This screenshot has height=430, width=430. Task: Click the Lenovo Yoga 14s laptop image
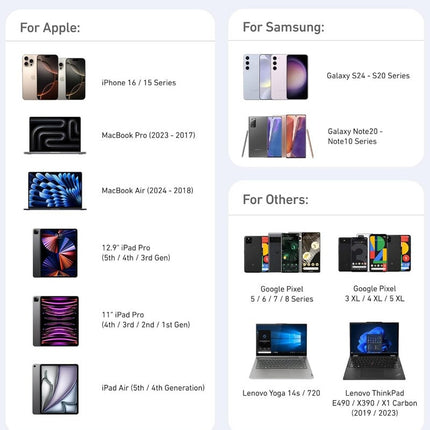(282, 351)
